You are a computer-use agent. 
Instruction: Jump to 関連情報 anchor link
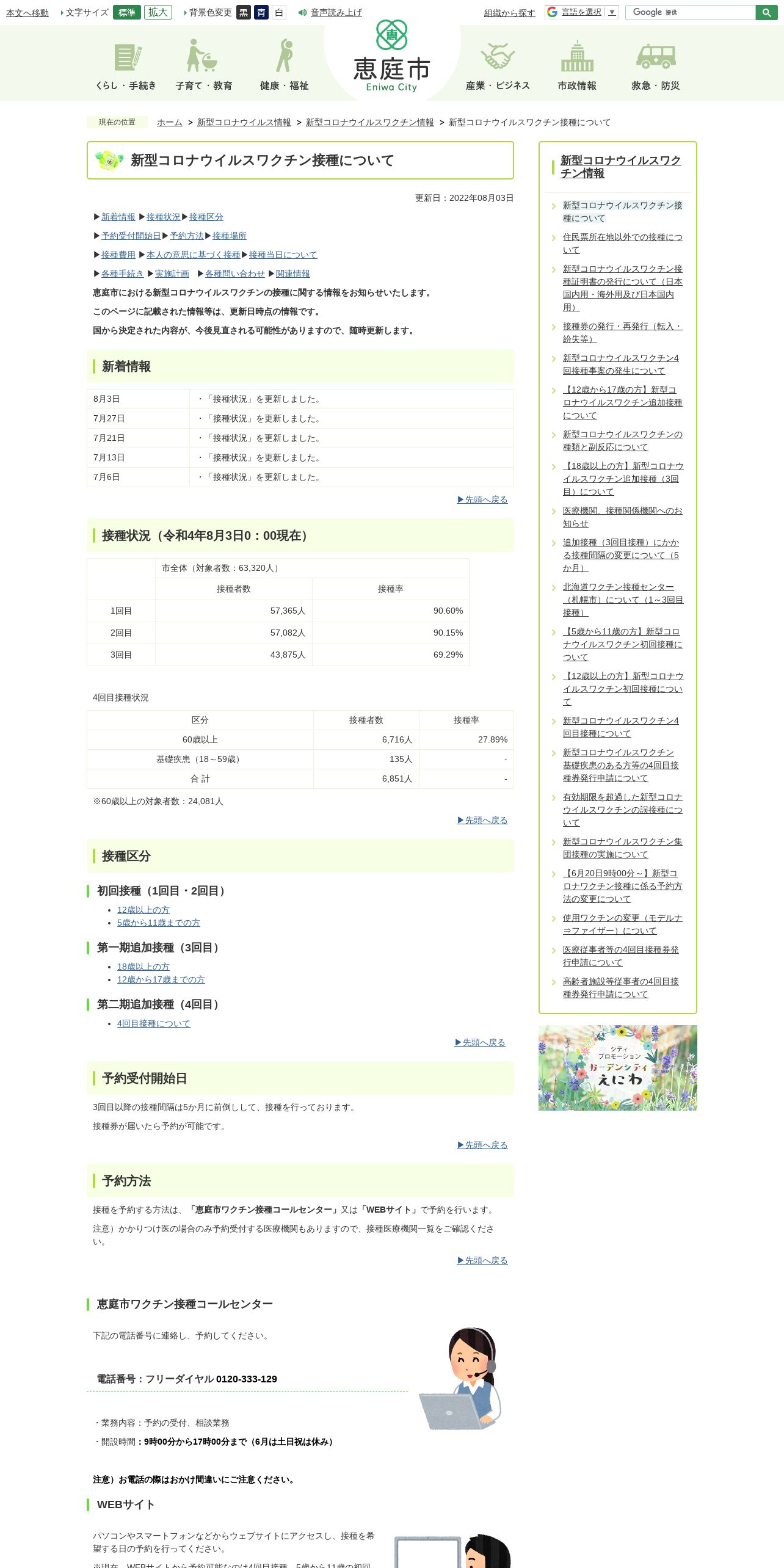pos(293,274)
